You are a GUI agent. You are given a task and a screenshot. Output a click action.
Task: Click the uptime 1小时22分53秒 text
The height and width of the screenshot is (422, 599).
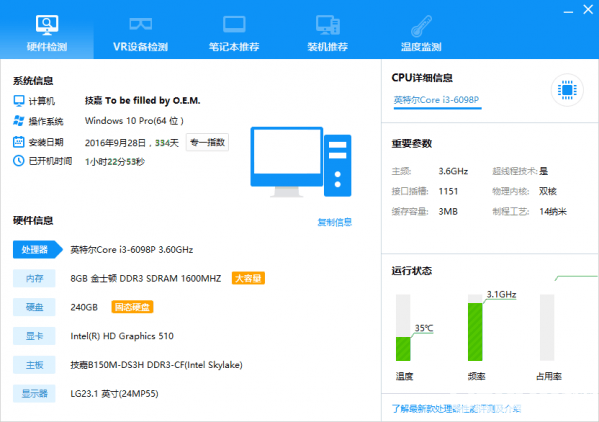point(115,162)
